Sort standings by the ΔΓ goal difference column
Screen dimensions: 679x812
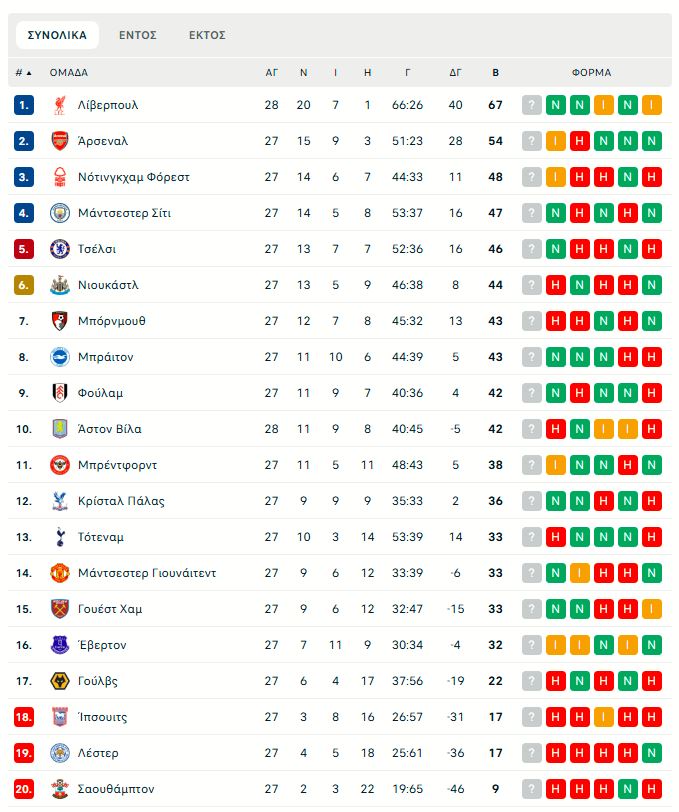coord(456,72)
